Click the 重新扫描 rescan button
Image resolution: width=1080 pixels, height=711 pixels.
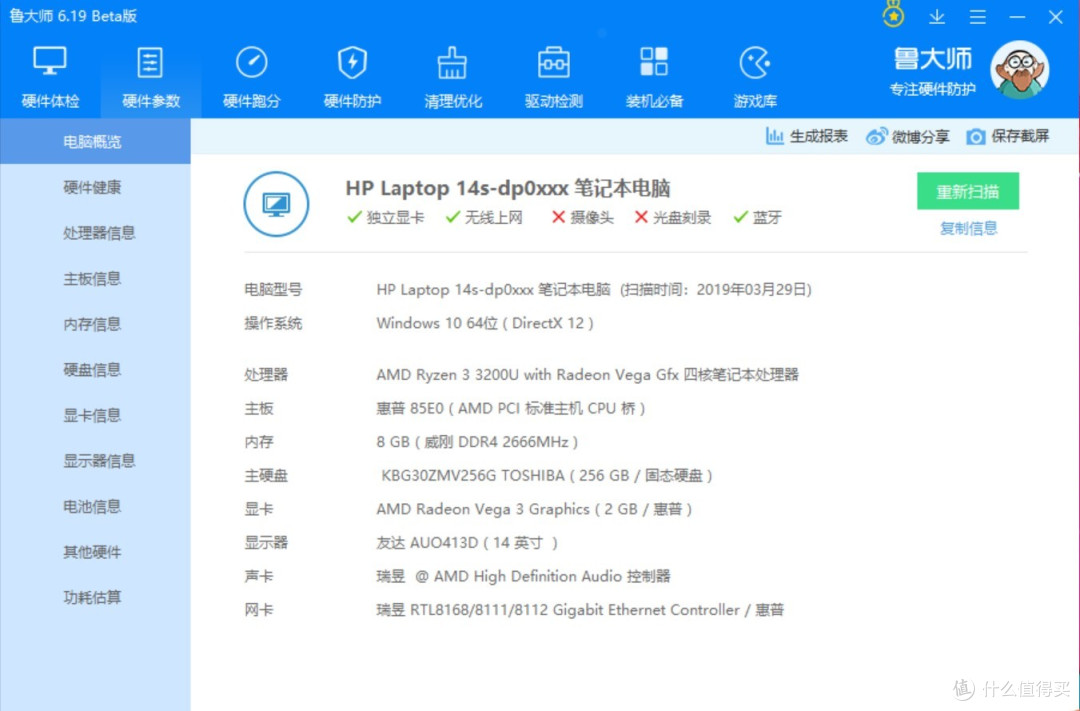967,191
